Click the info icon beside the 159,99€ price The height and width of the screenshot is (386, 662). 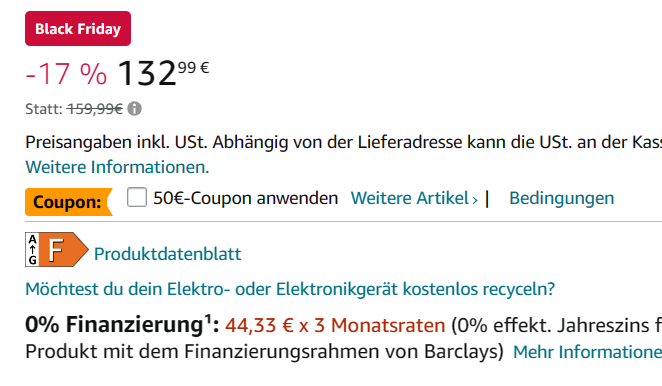[x=135, y=109]
